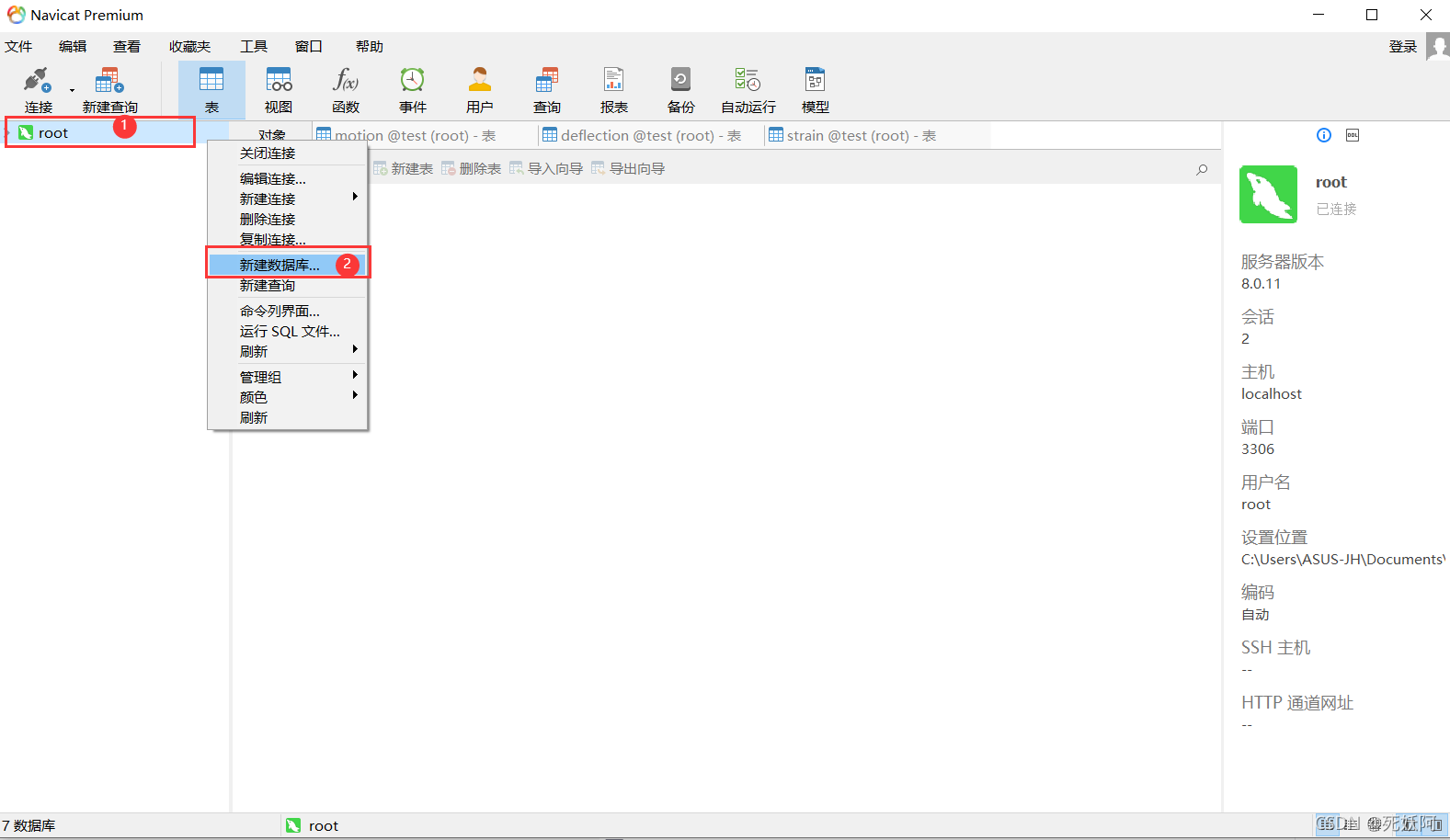
Task: Expand the 新建连接 submenu arrow
Action: coord(355,197)
